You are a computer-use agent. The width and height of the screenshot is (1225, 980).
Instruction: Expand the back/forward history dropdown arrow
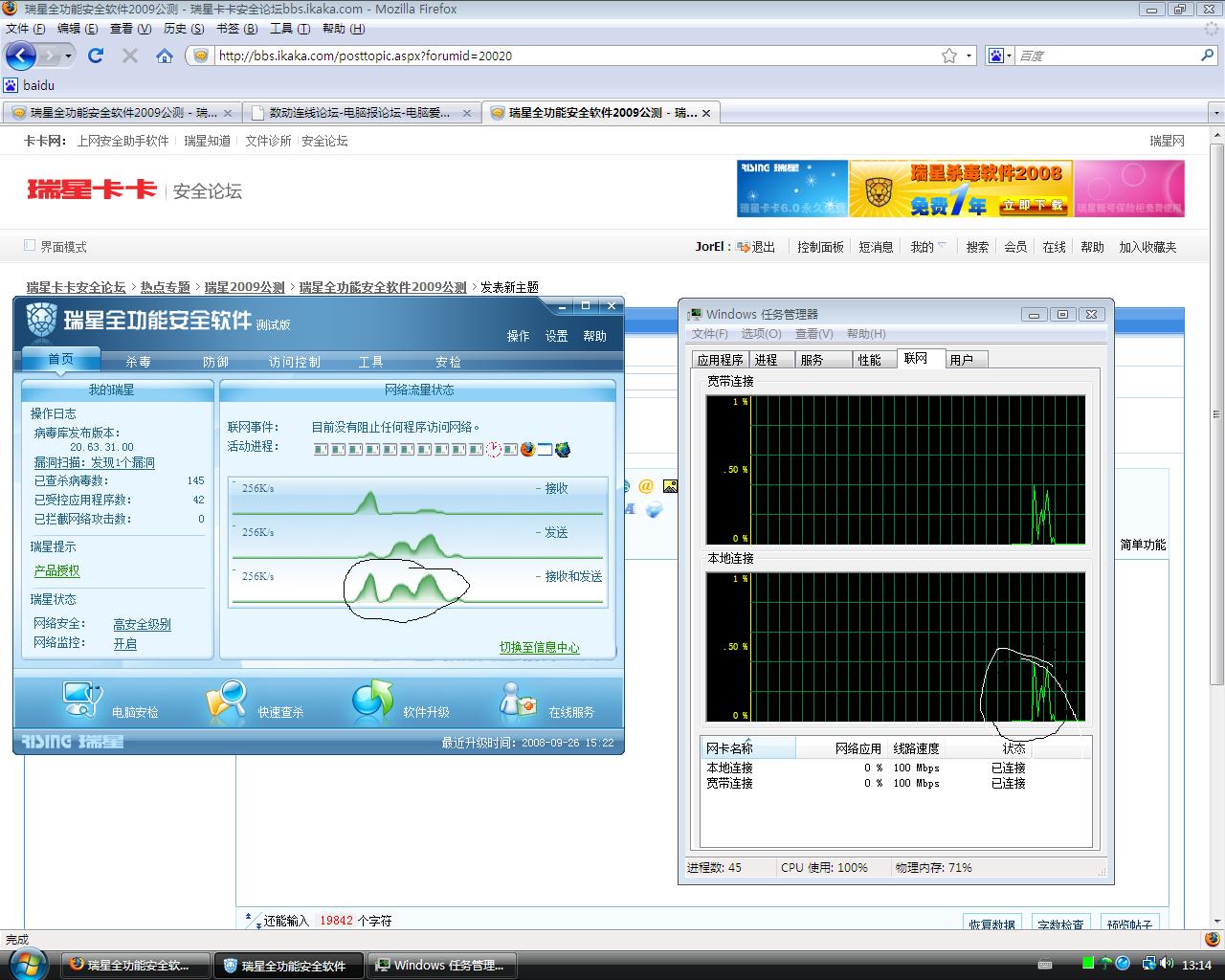[x=69, y=56]
